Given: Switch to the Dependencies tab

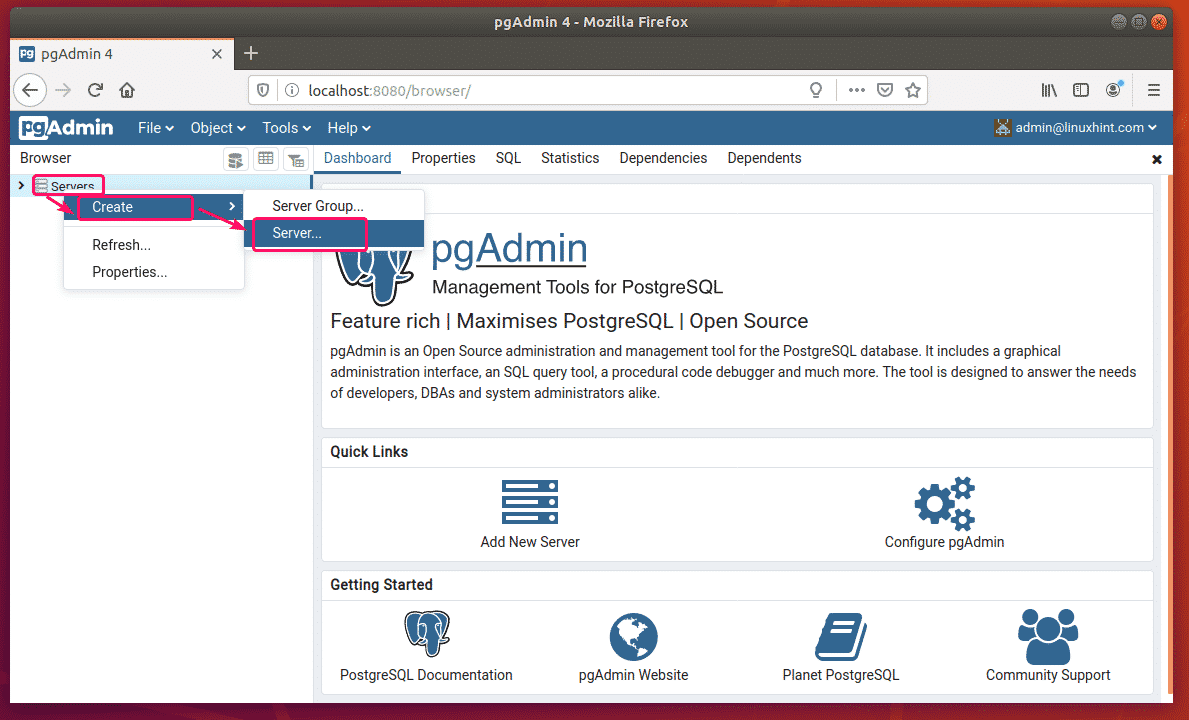Looking at the screenshot, I should (664, 158).
